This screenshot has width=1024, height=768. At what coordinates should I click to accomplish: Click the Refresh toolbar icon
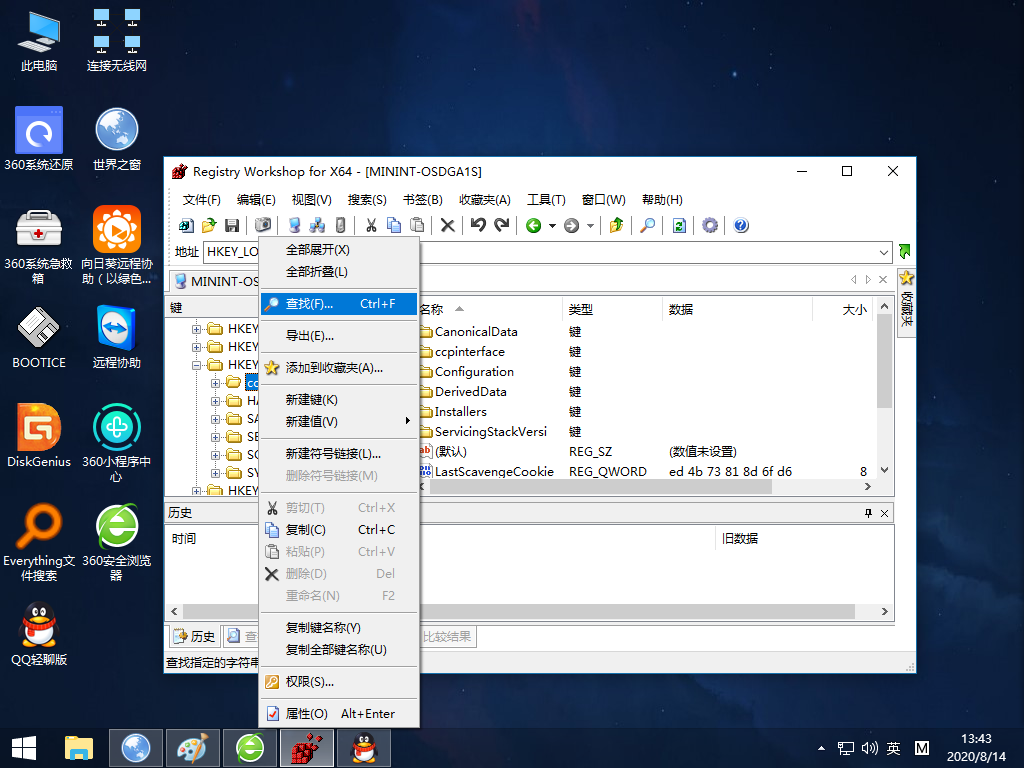coord(679,225)
